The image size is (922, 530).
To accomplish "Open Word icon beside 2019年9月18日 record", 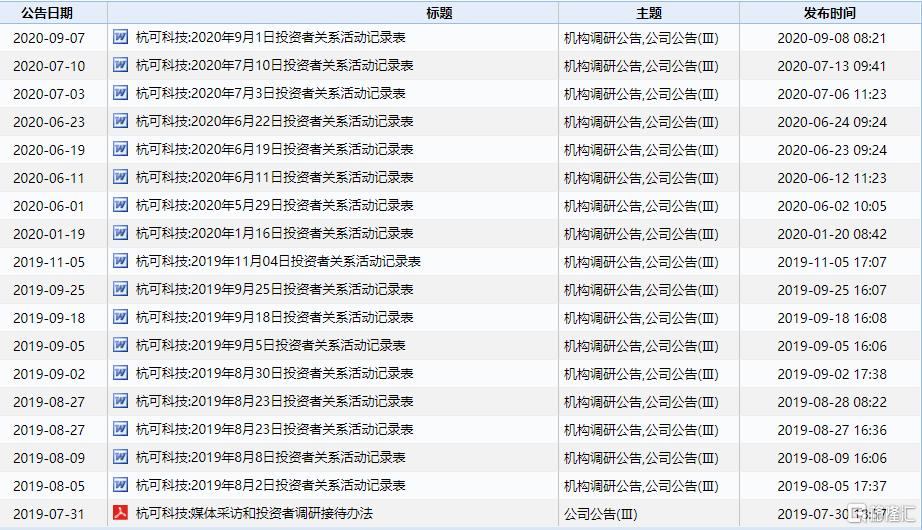I will [x=120, y=317].
